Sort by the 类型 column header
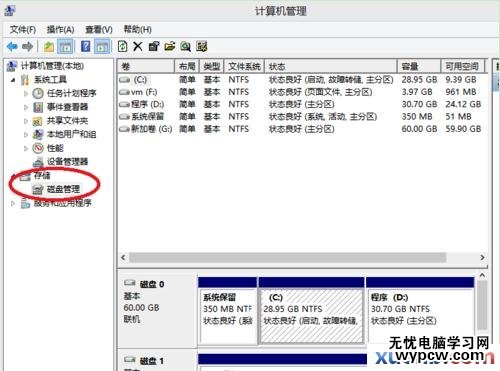The width and height of the screenshot is (500, 371). tap(212, 66)
